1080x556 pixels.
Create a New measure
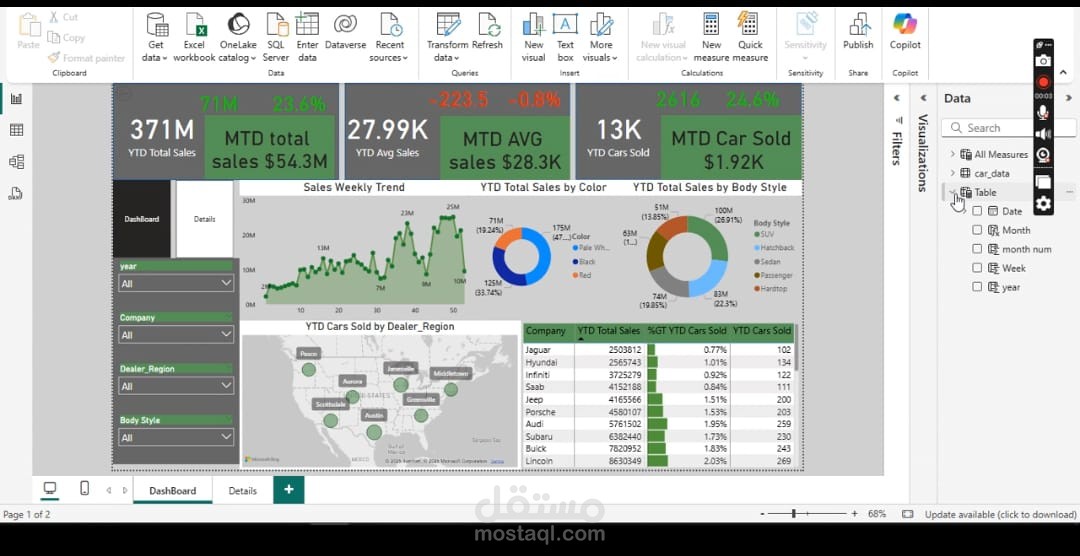click(x=712, y=37)
